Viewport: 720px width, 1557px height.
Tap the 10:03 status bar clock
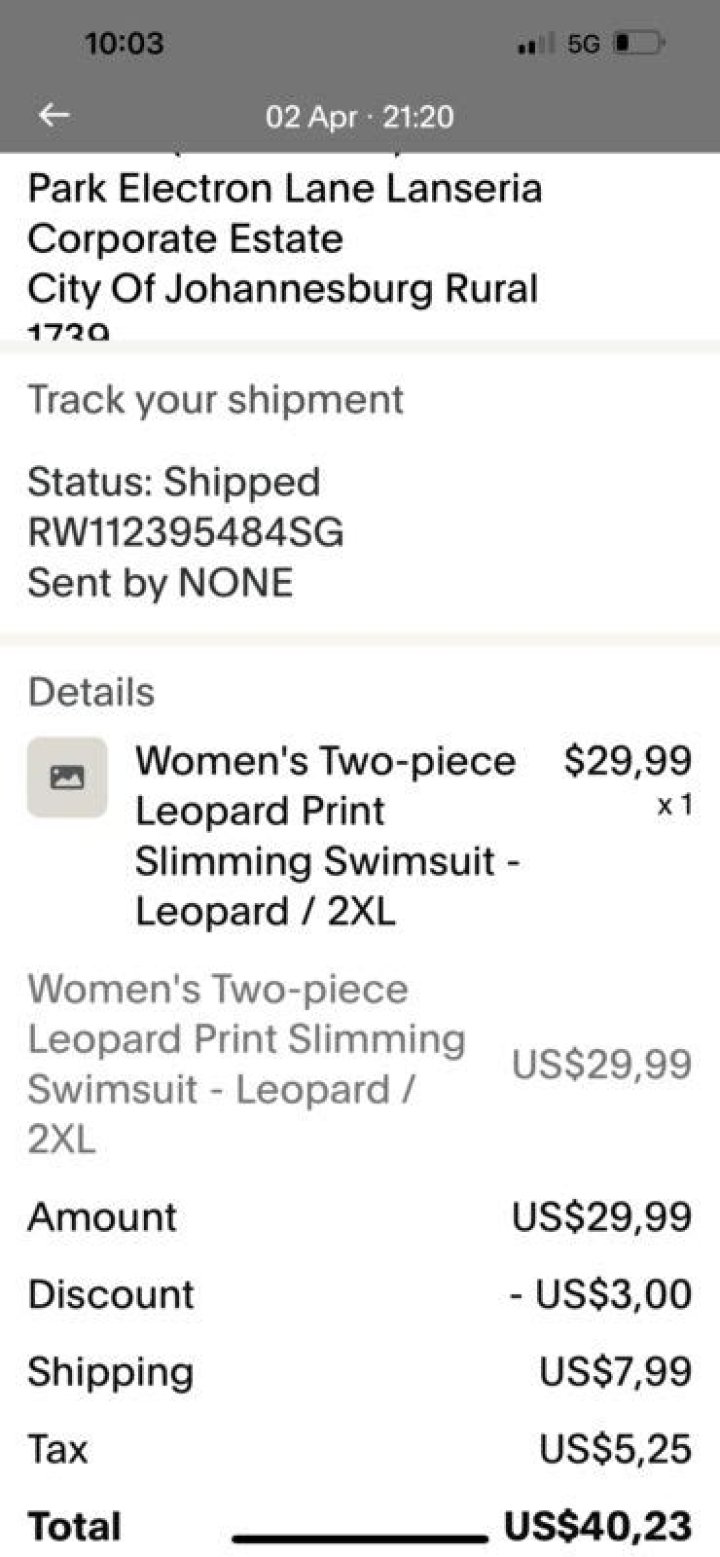pyautogui.click(x=124, y=44)
